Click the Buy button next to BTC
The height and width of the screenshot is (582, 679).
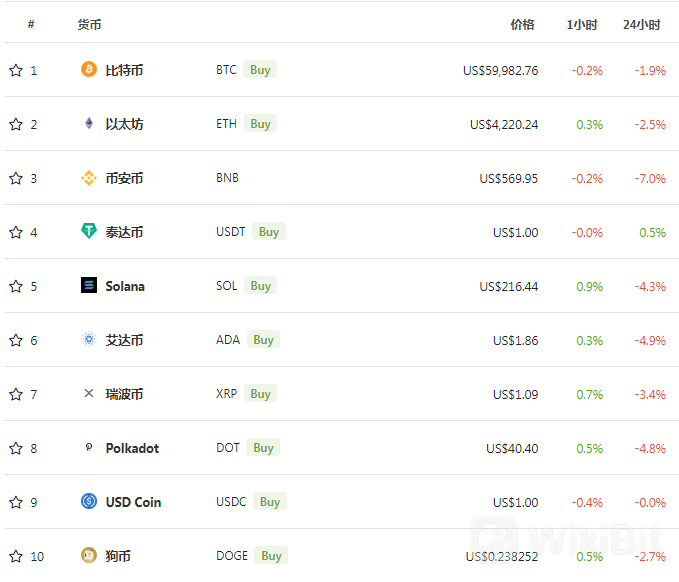coord(260,69)
